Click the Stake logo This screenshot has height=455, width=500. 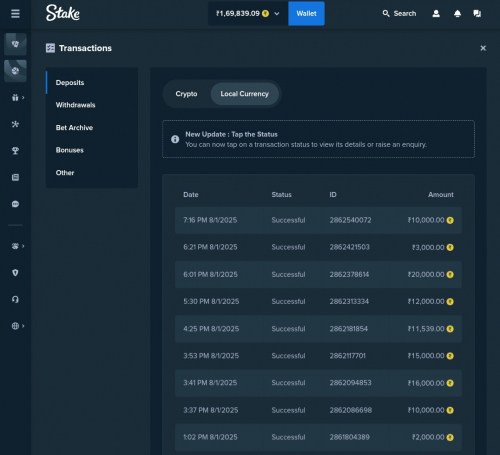[63, 13]
